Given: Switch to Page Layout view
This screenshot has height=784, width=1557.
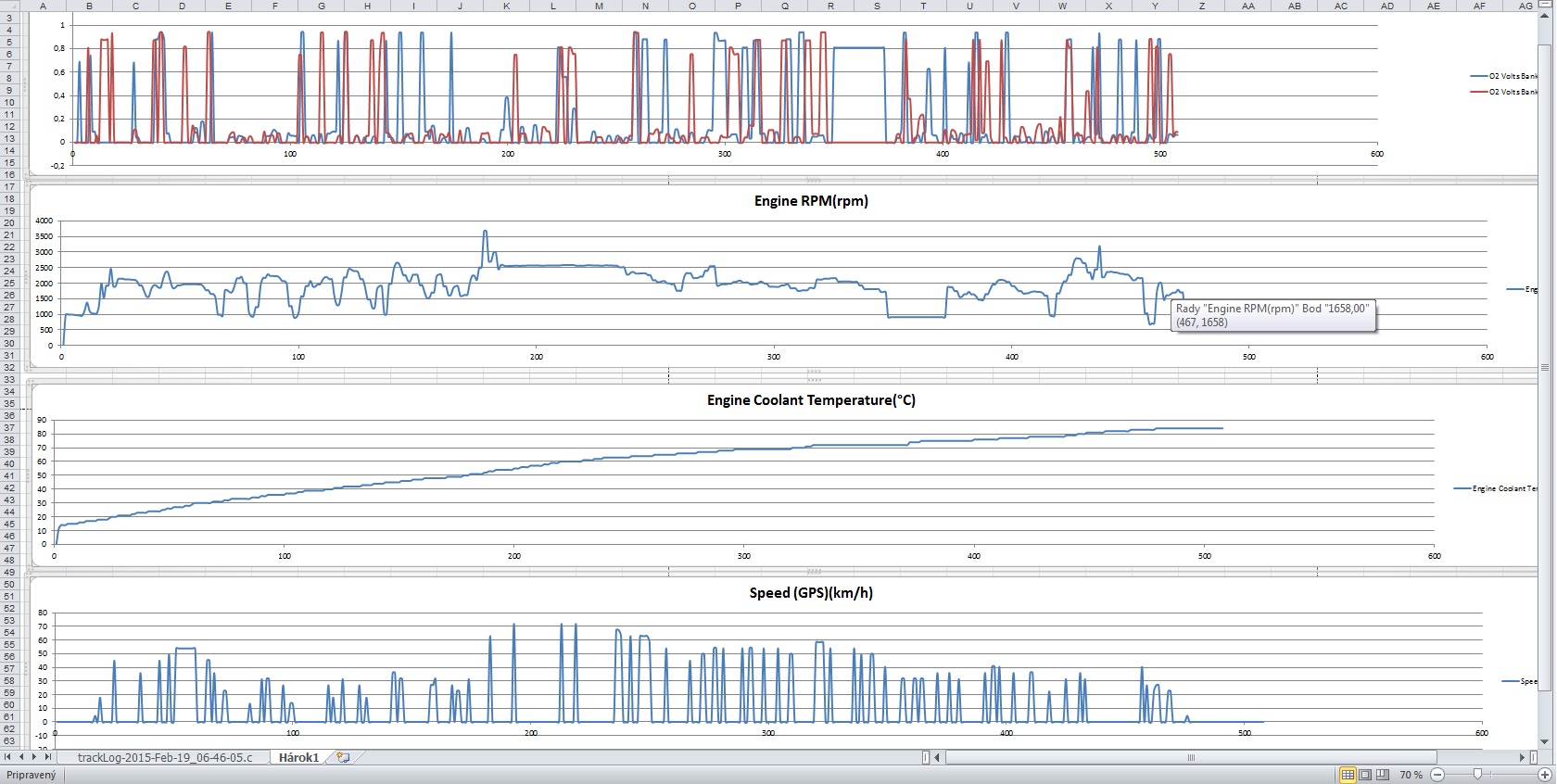Looking at the screenshot, I should [1365, 775].
